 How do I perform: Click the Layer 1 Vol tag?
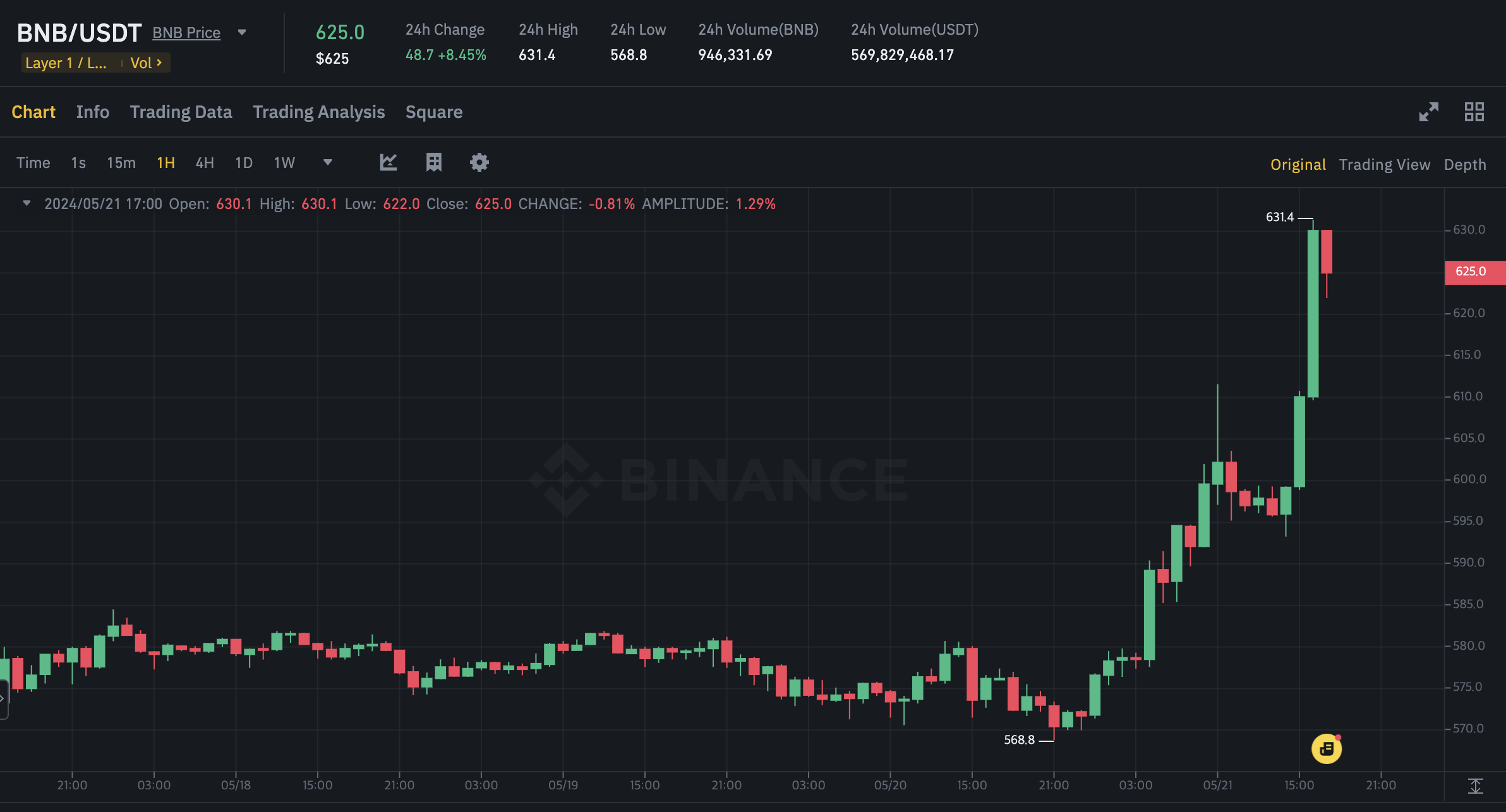point(95,63)
